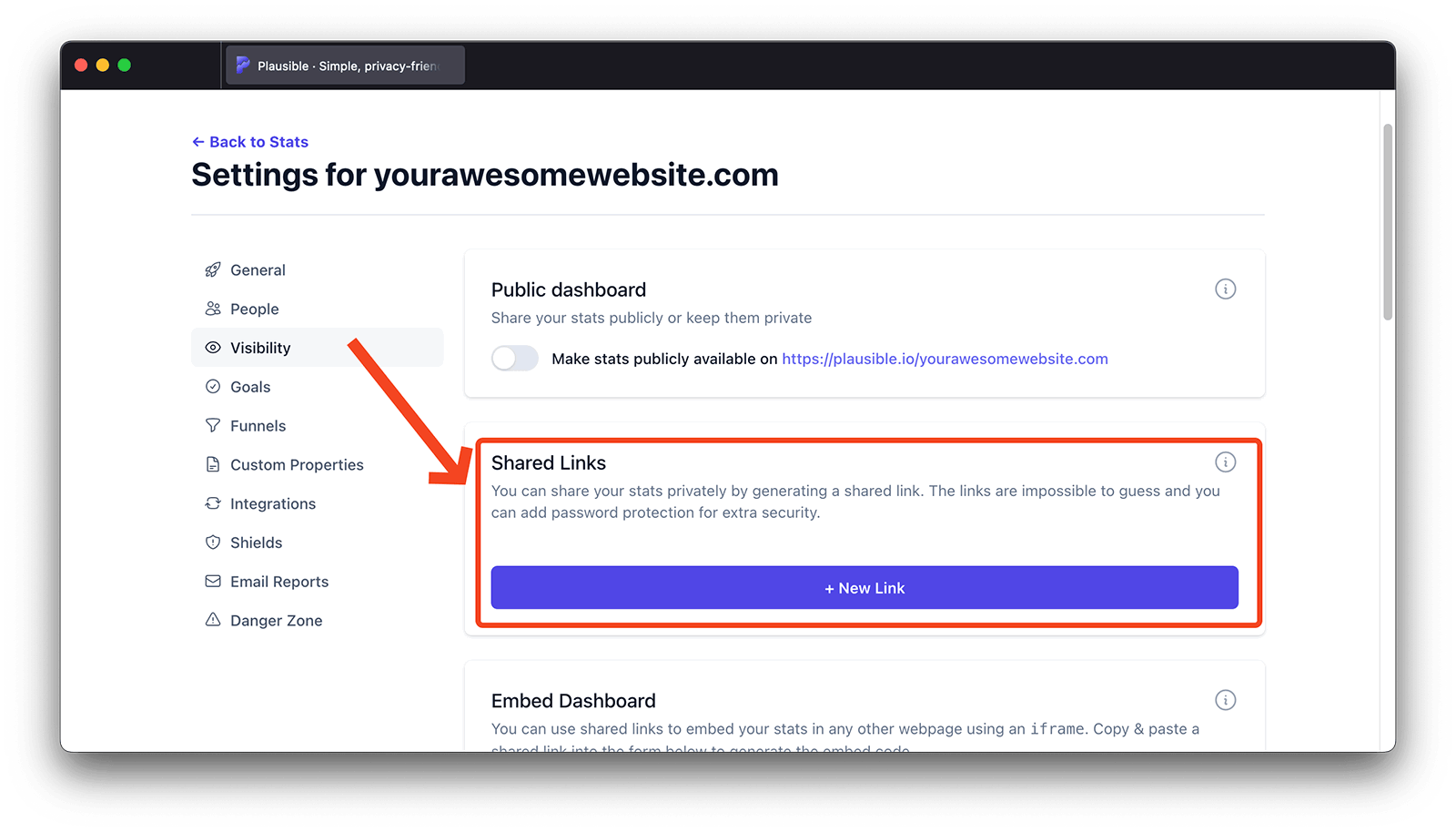Screen dimensions: 1456x832
Task: Click the page vertical scrollbar
Action: click(x=1388, y=223)
